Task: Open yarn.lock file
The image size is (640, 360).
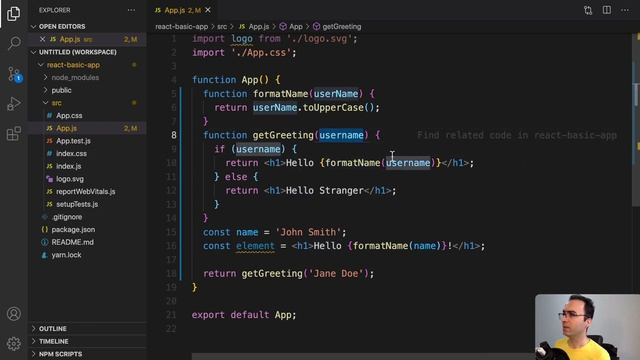Action: click(x=66, y=255)
